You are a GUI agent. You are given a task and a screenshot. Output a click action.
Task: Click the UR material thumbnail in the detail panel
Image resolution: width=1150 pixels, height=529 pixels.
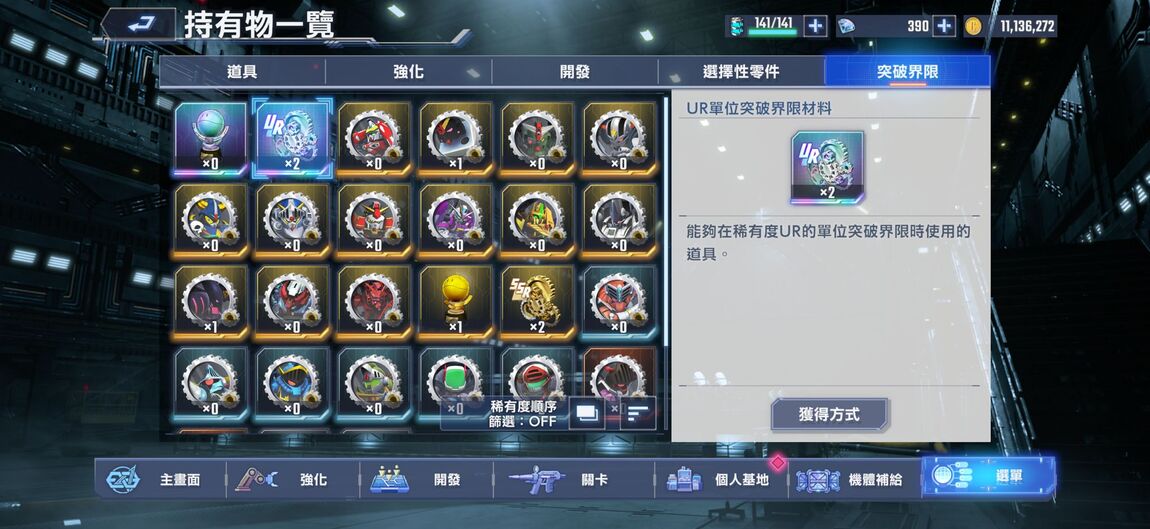pyautogui.click(x=827, y=167)
